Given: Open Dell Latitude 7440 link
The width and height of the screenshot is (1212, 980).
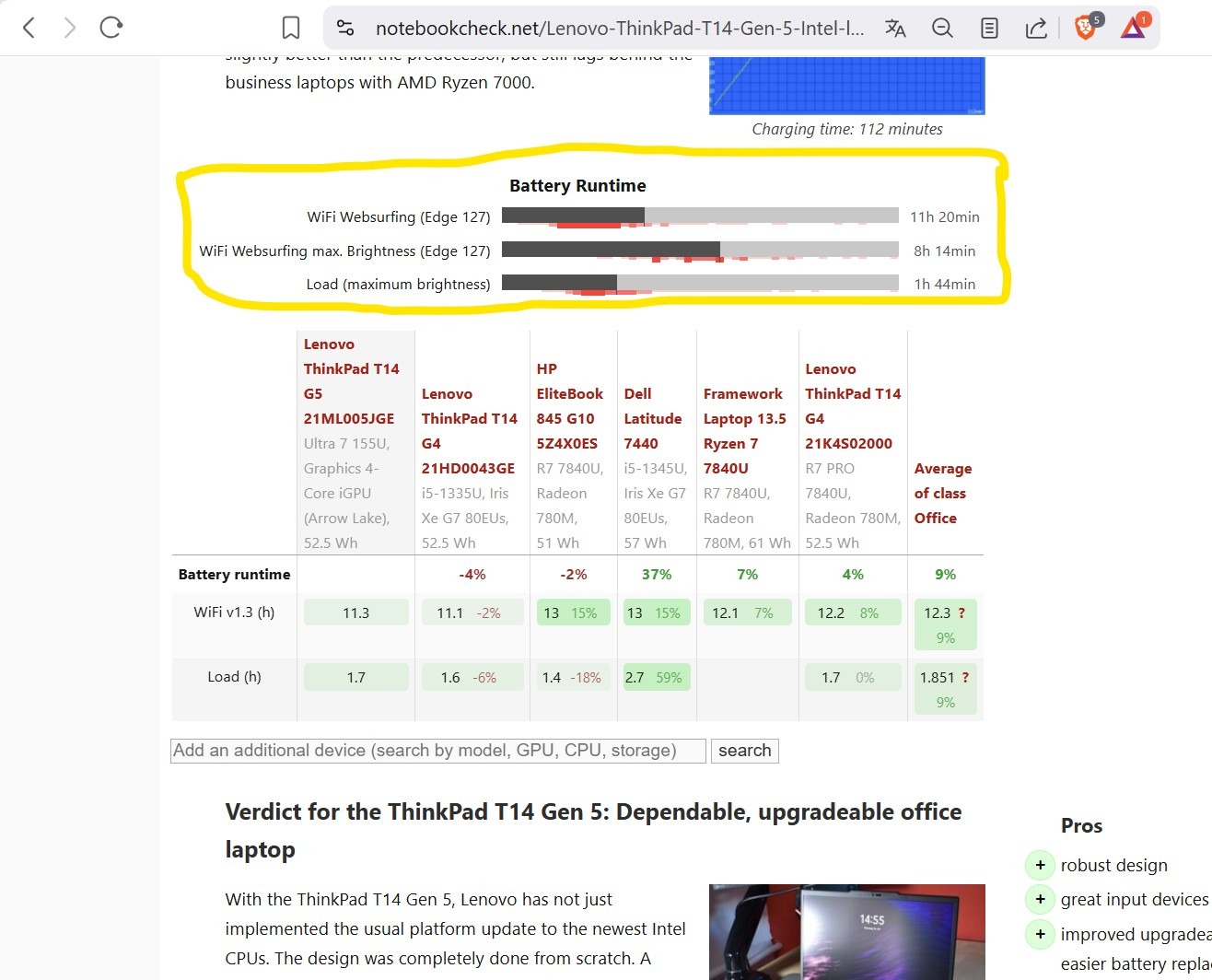Looking at the screenshot, I should point(653,418).
